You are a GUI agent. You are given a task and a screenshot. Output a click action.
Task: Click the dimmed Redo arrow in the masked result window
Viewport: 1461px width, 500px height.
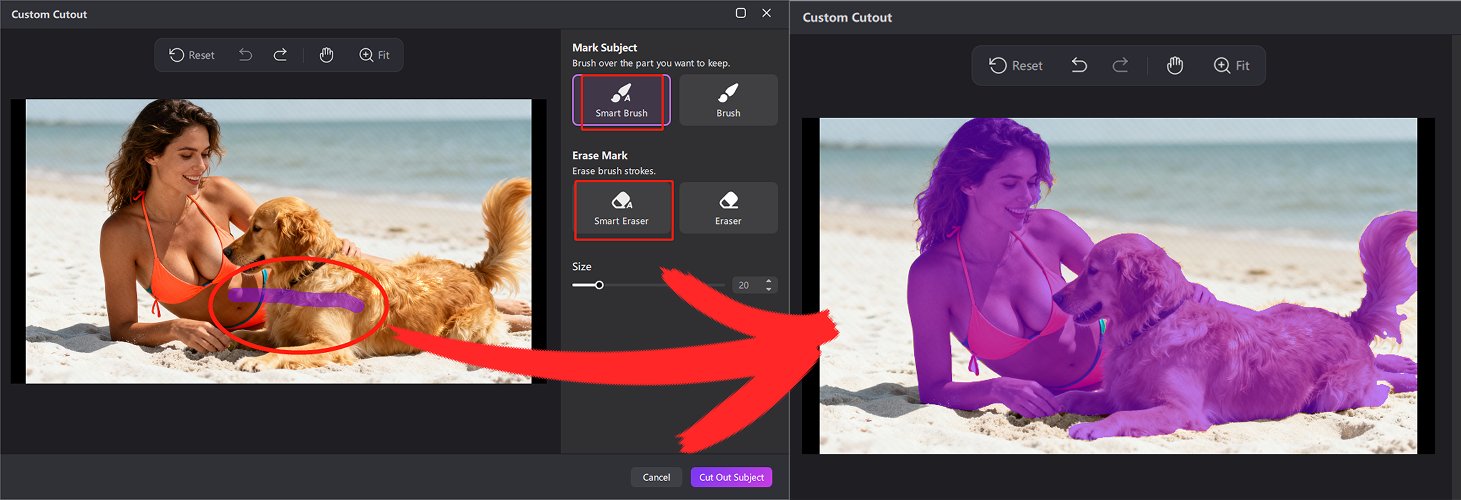click(x=1120, y=65)
